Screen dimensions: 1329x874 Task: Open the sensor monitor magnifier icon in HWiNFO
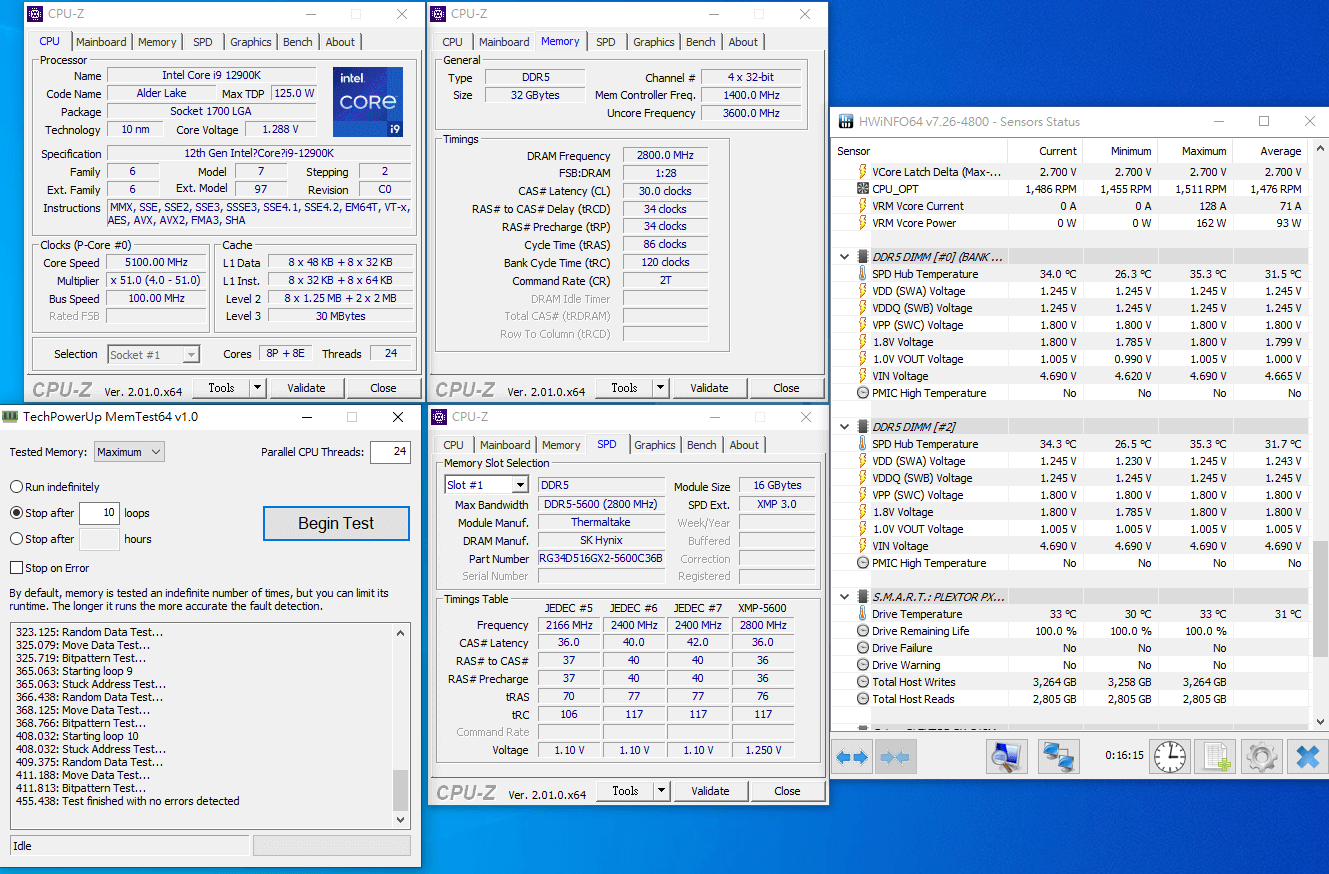[1007, 757]
